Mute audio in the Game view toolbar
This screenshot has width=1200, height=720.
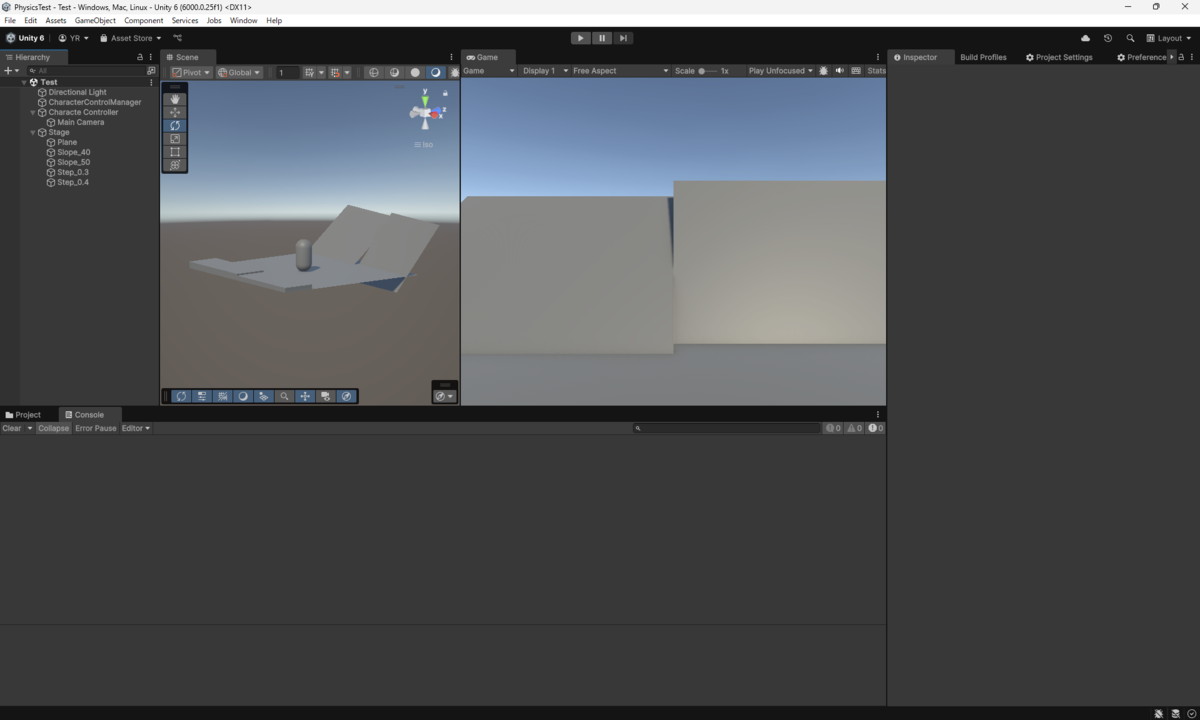(x=840, y=70)
